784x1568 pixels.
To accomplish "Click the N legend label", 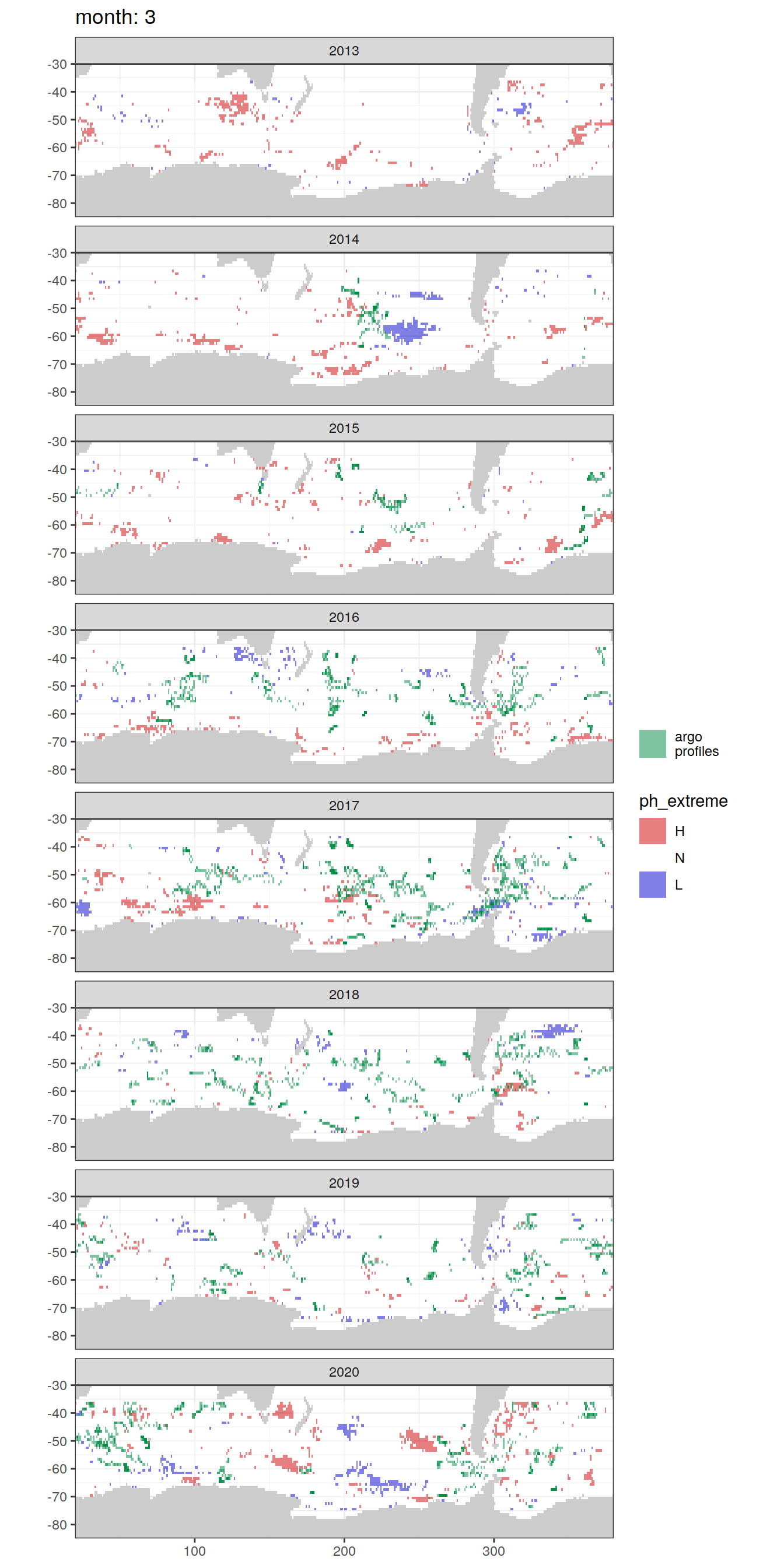I will click(x=680, y=857).
